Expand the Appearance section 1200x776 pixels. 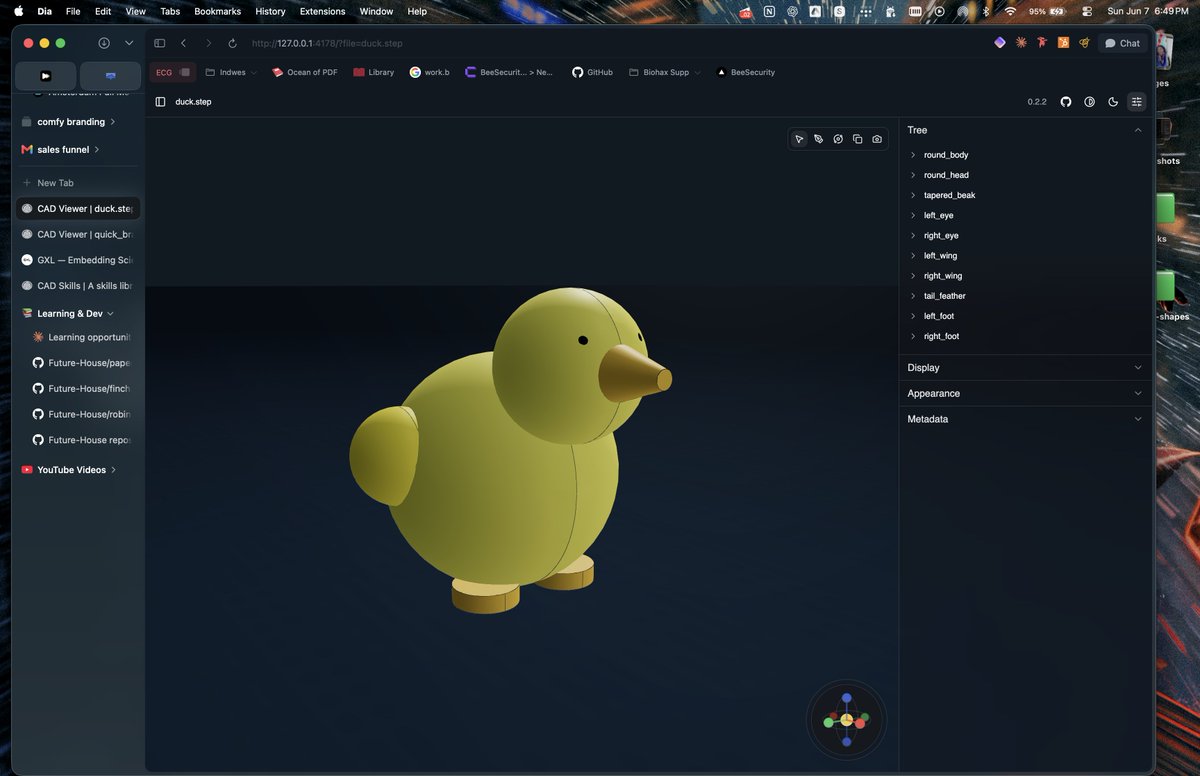coord(1025,393)
